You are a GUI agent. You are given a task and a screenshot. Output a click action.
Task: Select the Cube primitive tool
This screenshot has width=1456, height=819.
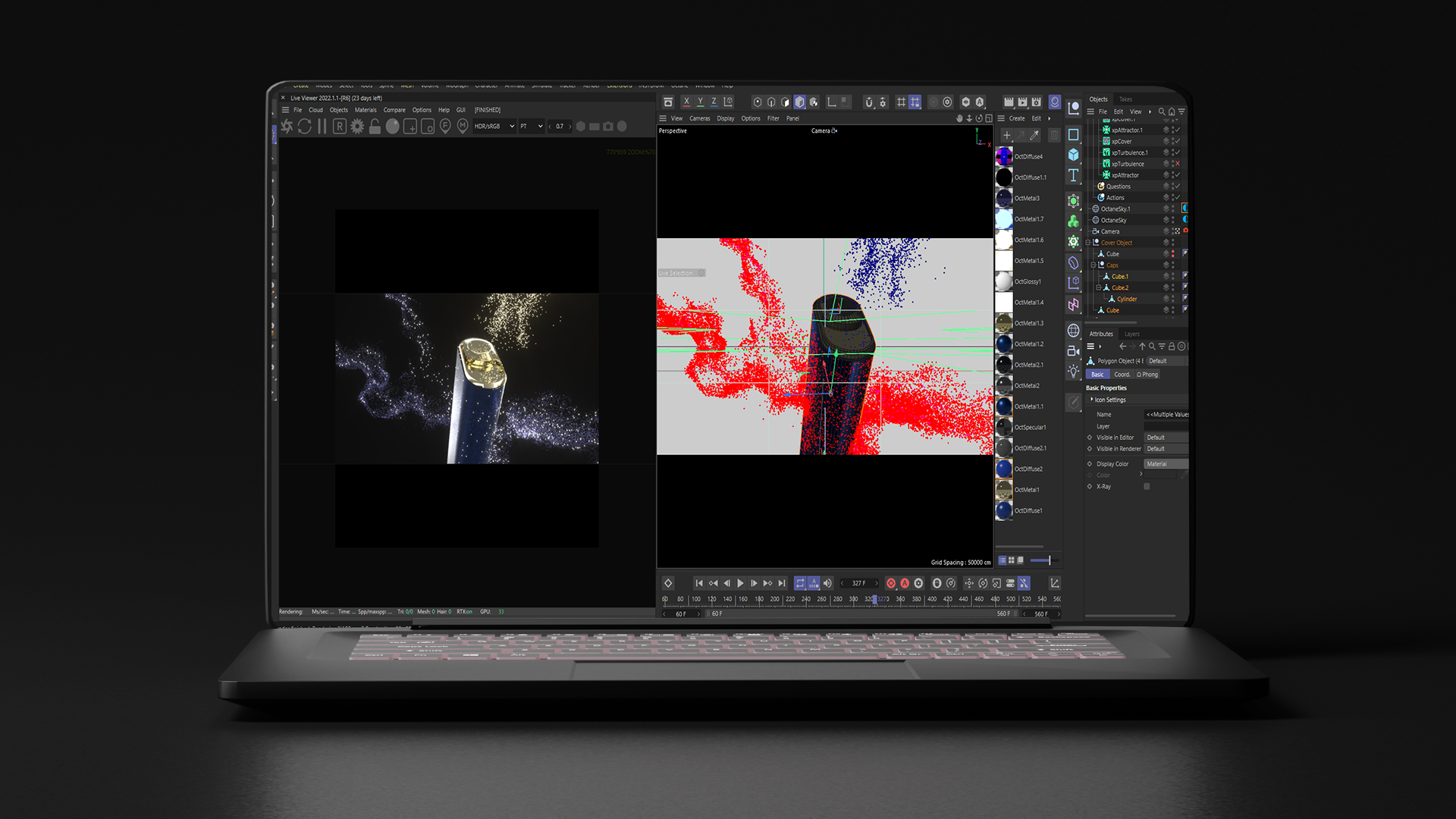point(1073,155)
